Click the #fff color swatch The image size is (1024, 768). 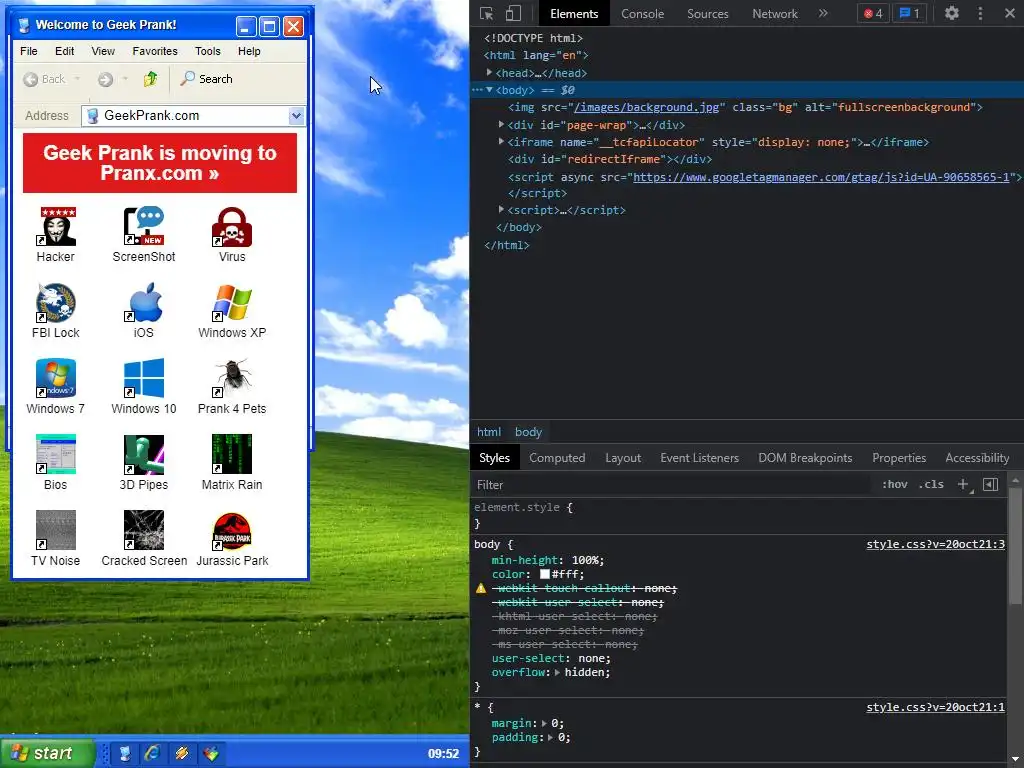click(x=545, y=574)
